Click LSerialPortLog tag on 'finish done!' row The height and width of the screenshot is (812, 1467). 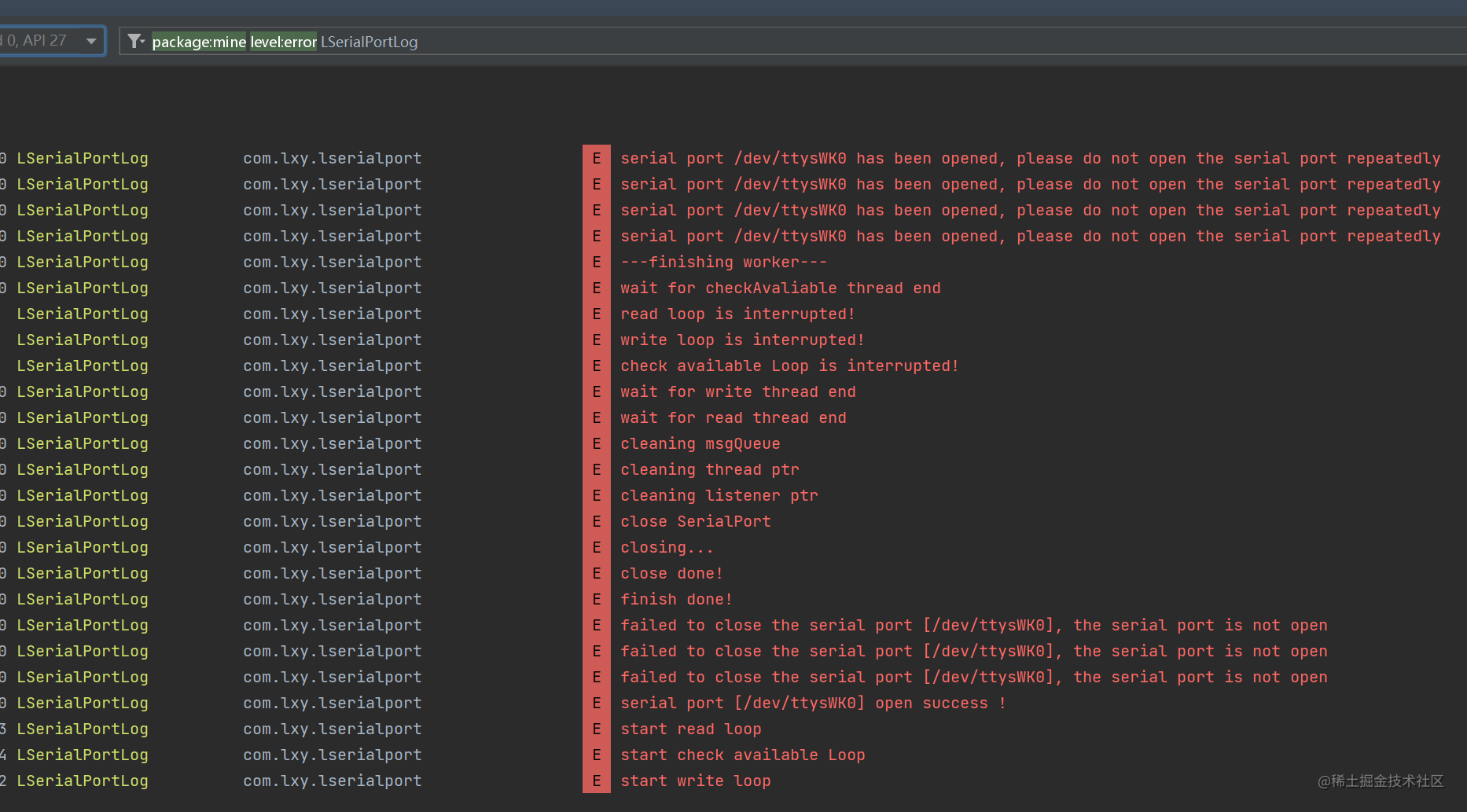click(83, 599)
